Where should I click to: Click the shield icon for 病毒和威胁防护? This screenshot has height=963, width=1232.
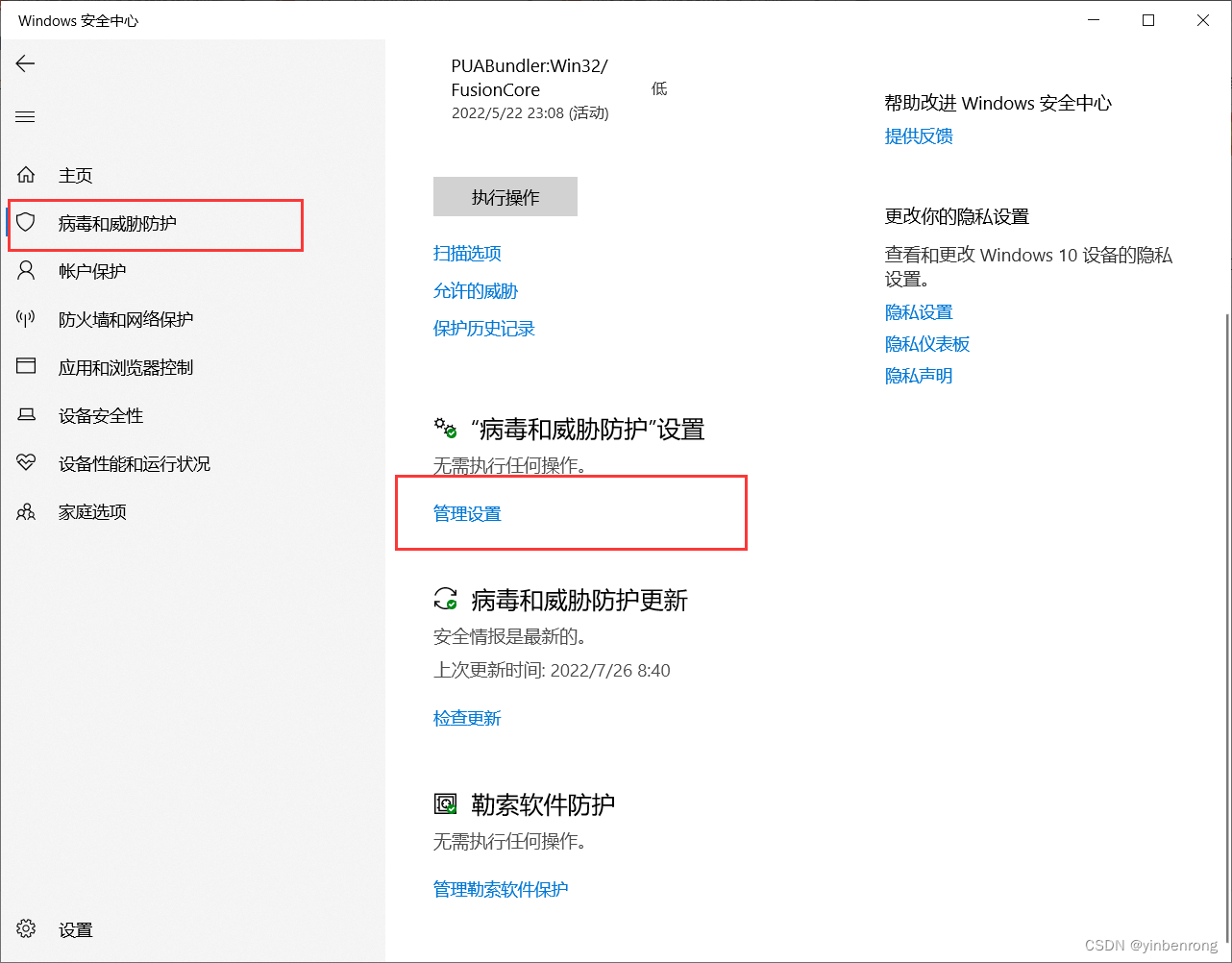(x=26, y=223)
